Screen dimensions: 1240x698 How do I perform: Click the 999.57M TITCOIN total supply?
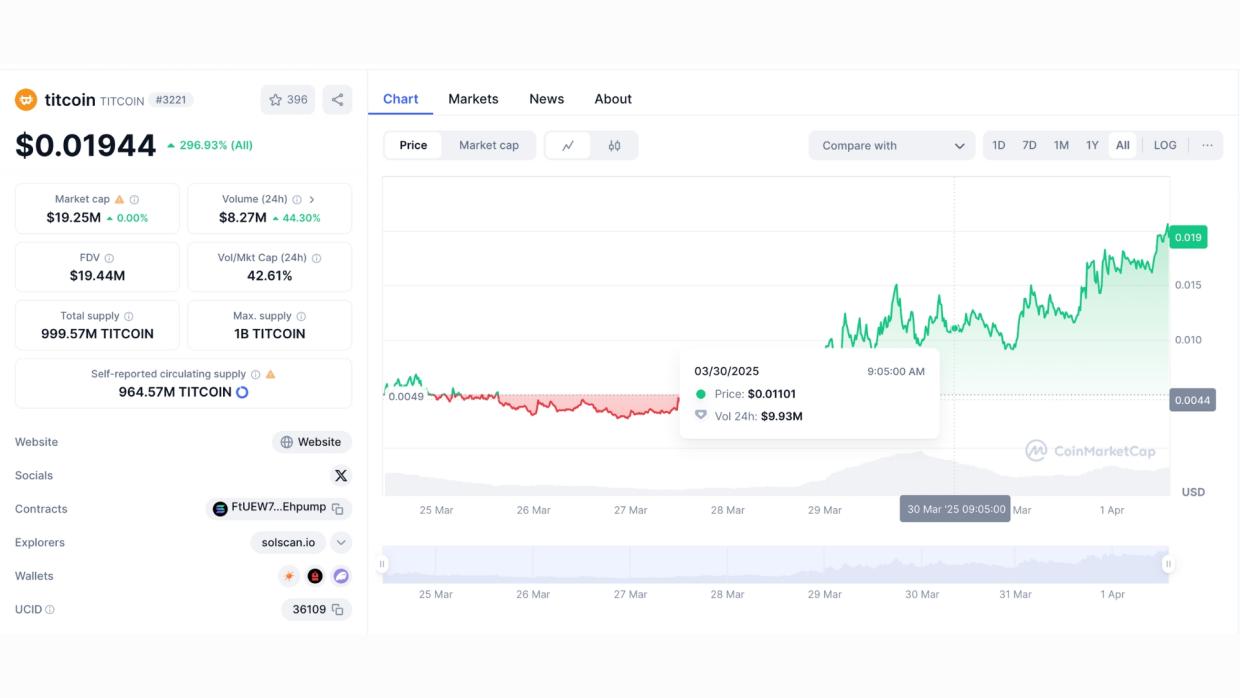97,334
